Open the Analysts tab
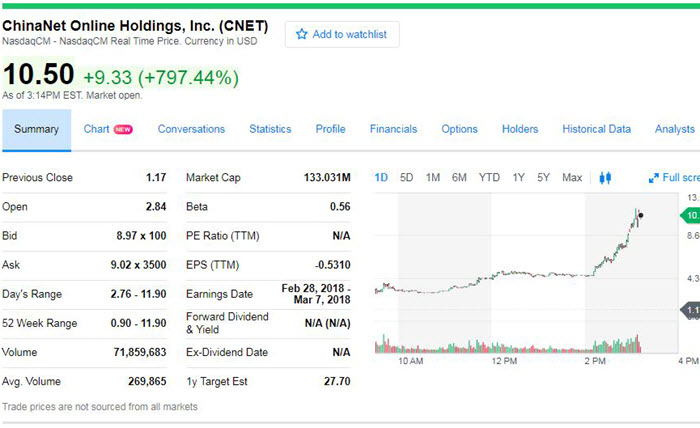Viewport: 700px width, 428px height. point(675,129)
